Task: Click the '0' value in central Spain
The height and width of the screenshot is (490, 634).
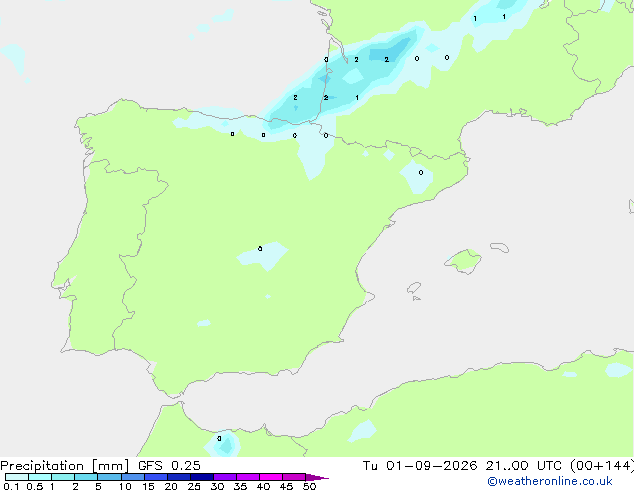Action: (260, 249)
